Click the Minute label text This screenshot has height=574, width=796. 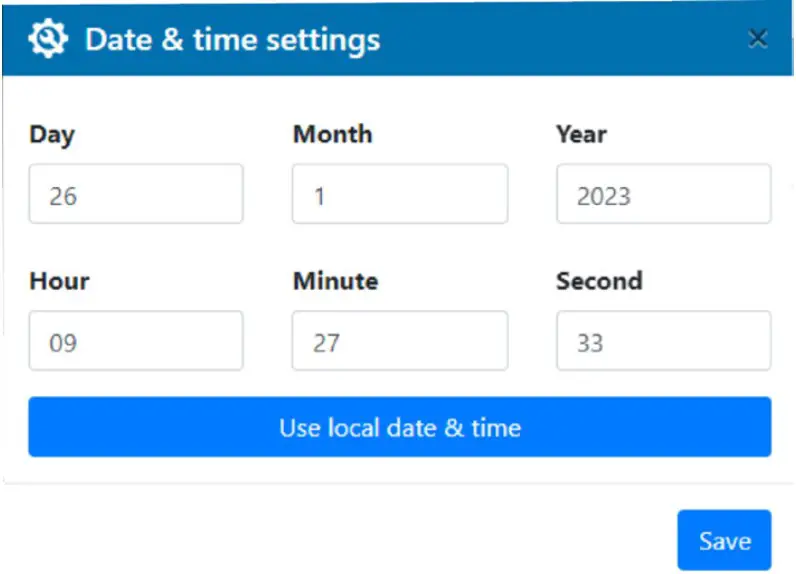point(334,281)
